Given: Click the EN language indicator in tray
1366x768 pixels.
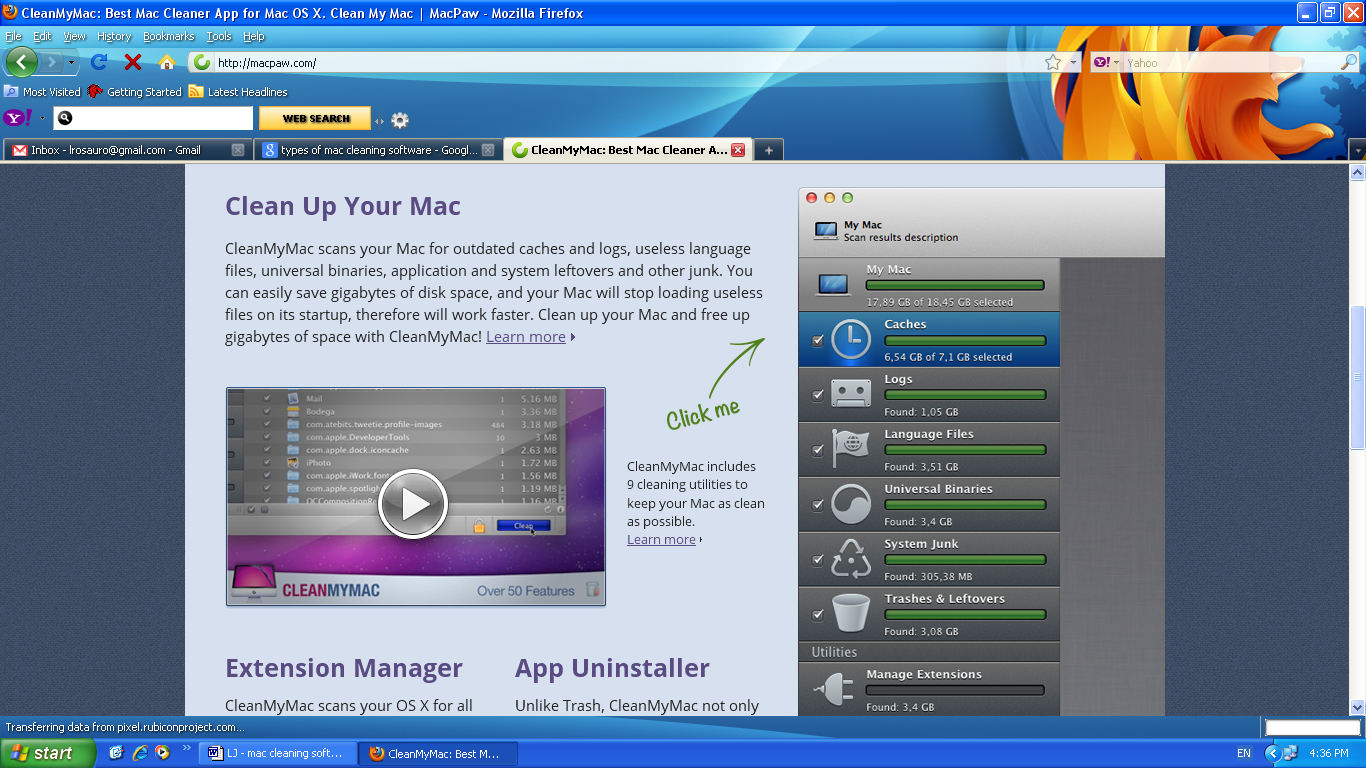Looking at the screenshot, I should coord(1243,753).
